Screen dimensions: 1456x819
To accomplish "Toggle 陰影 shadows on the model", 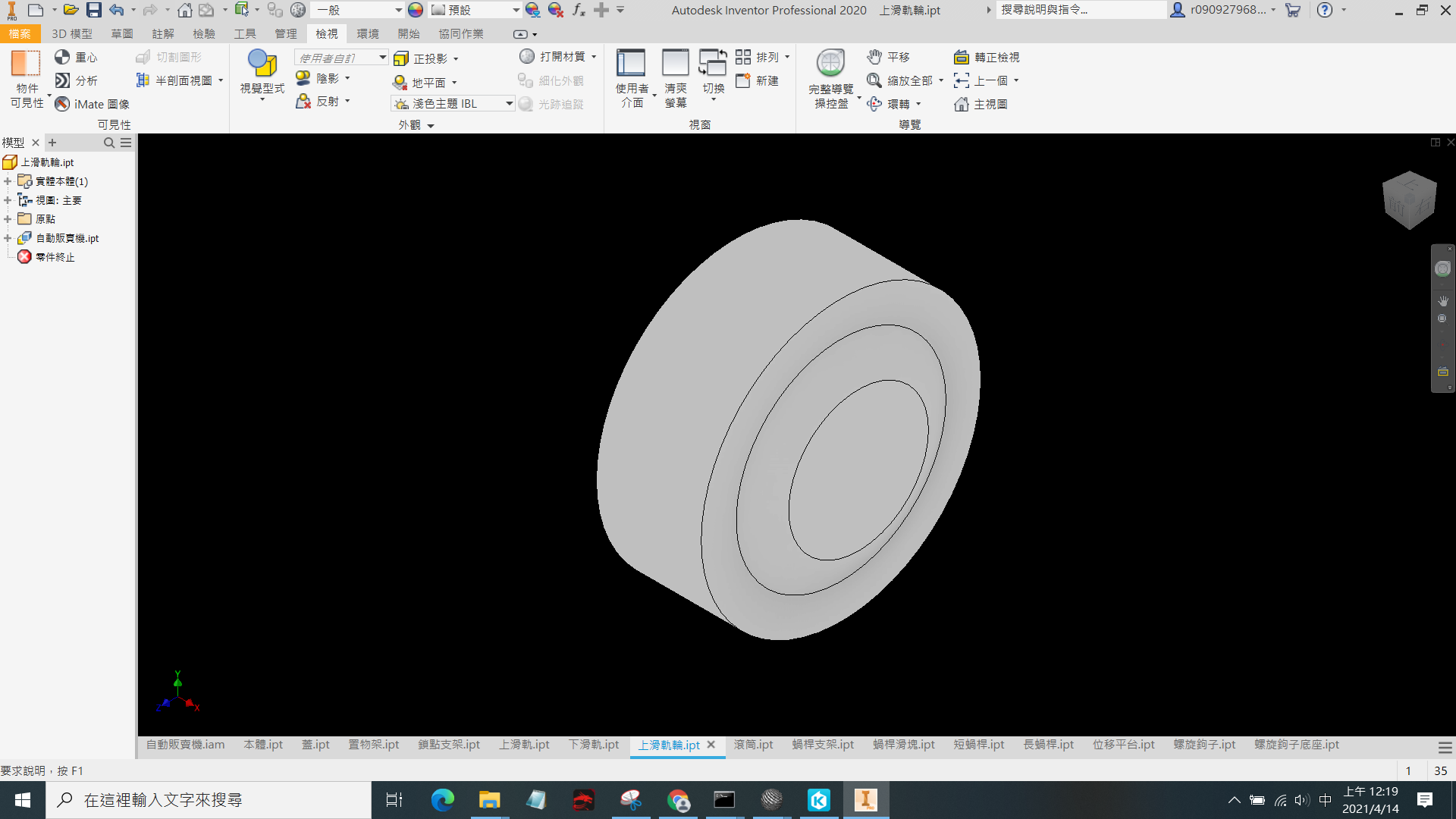I will point(303,78).
